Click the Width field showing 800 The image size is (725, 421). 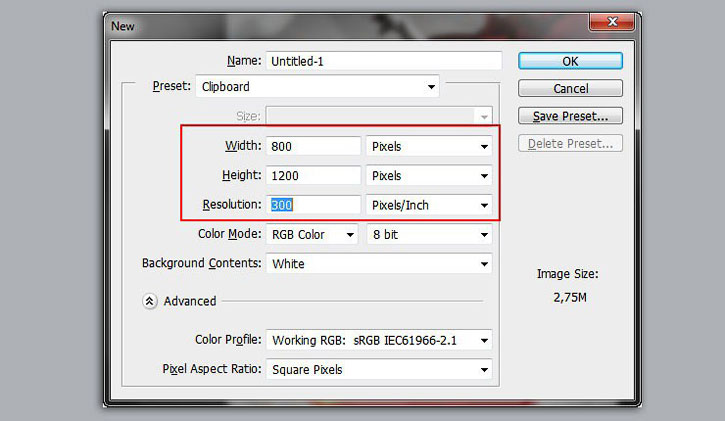tap(313, 146)
